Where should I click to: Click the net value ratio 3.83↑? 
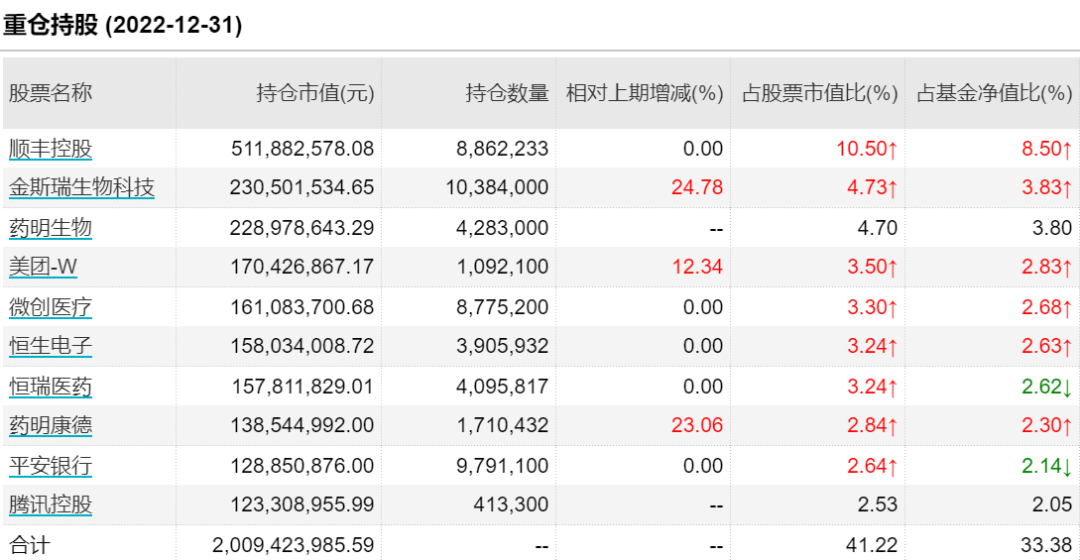tap(1047, 187)
